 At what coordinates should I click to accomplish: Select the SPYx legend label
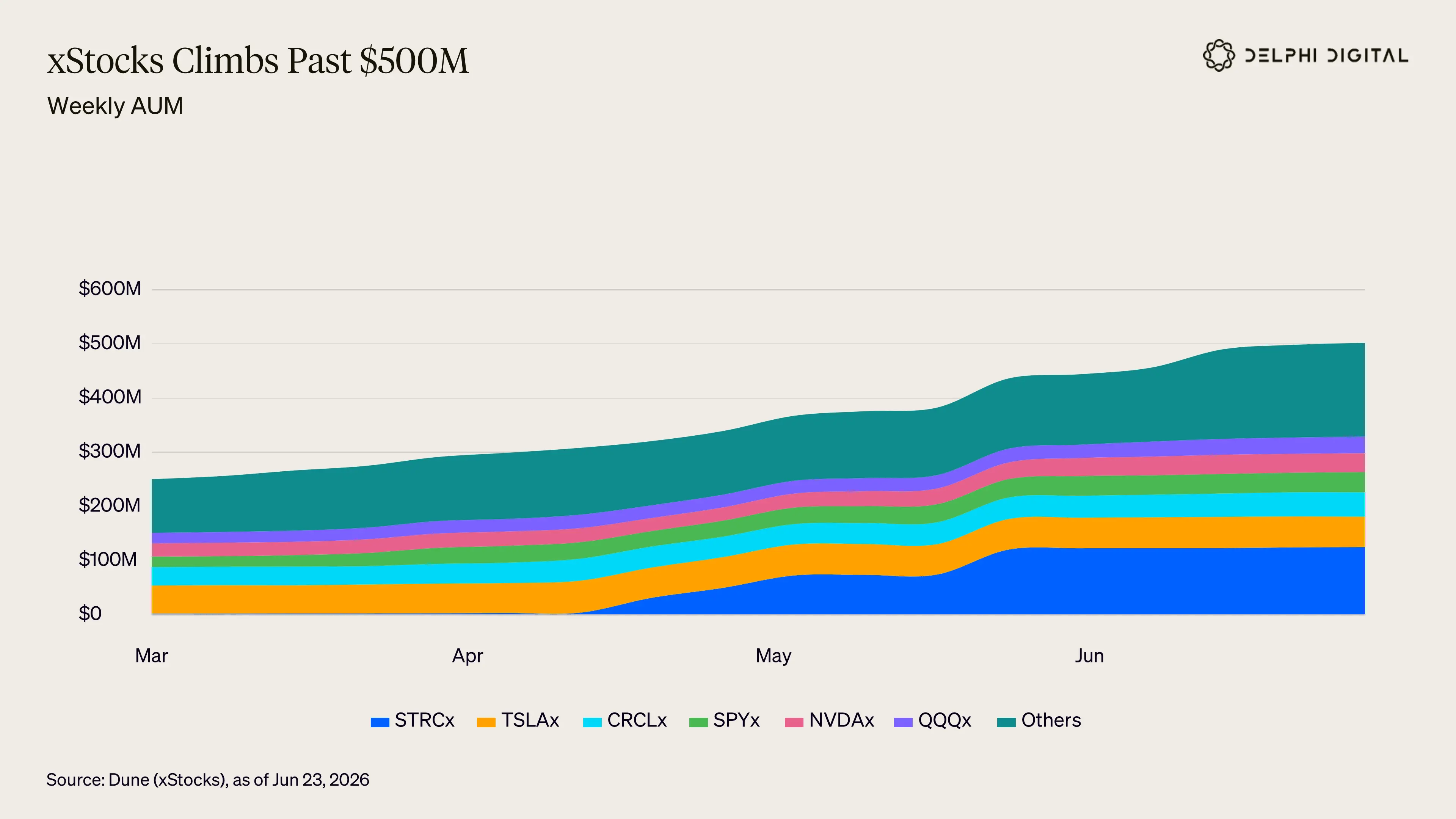[x=736, y=720]
